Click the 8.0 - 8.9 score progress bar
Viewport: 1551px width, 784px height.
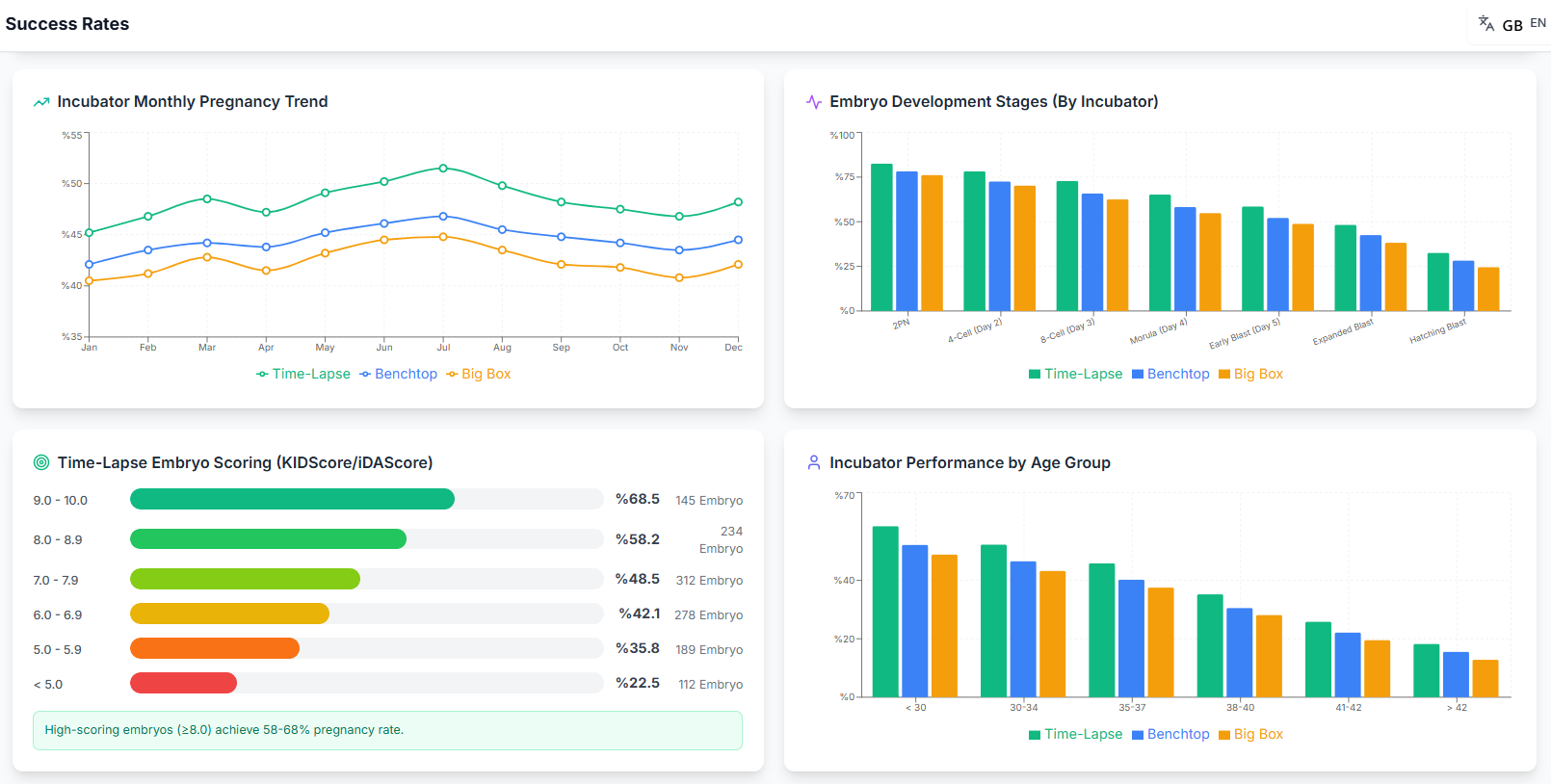pos(367,538)
